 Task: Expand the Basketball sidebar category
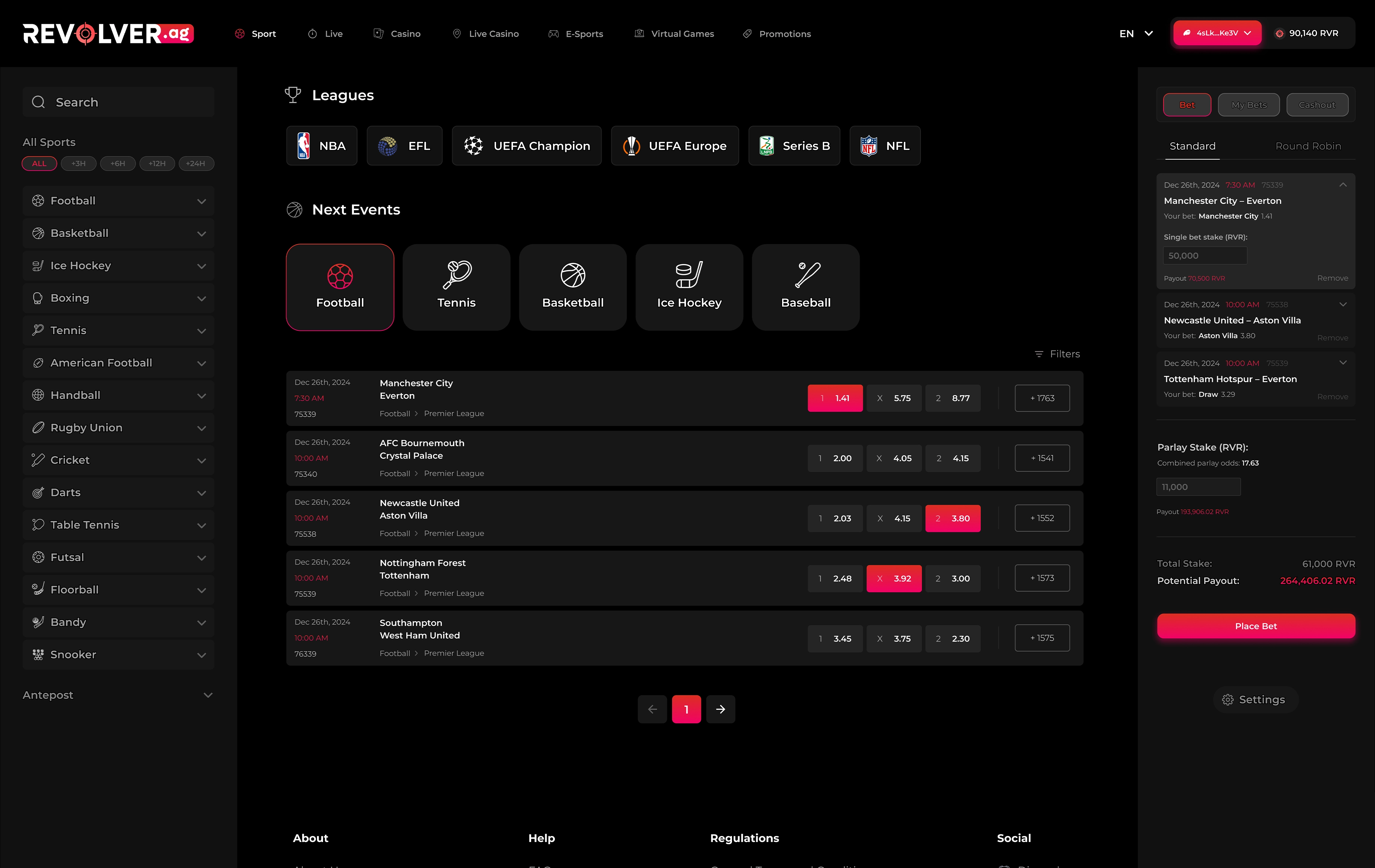point(118,234)
